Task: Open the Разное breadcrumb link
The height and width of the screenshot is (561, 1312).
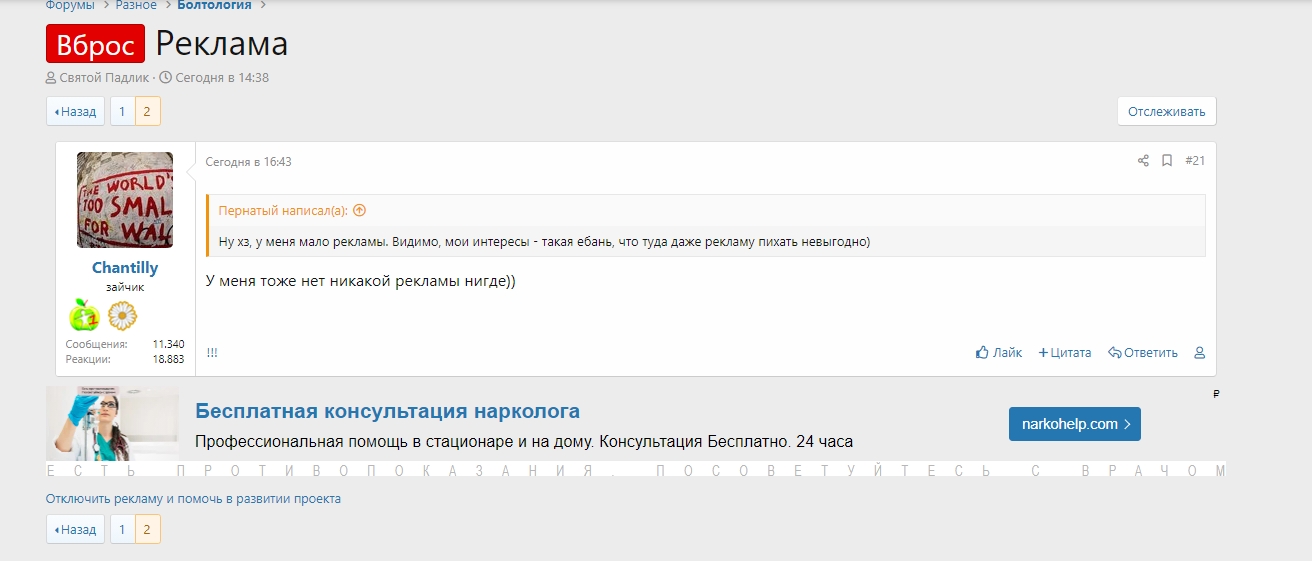Action: pos(135,5)
